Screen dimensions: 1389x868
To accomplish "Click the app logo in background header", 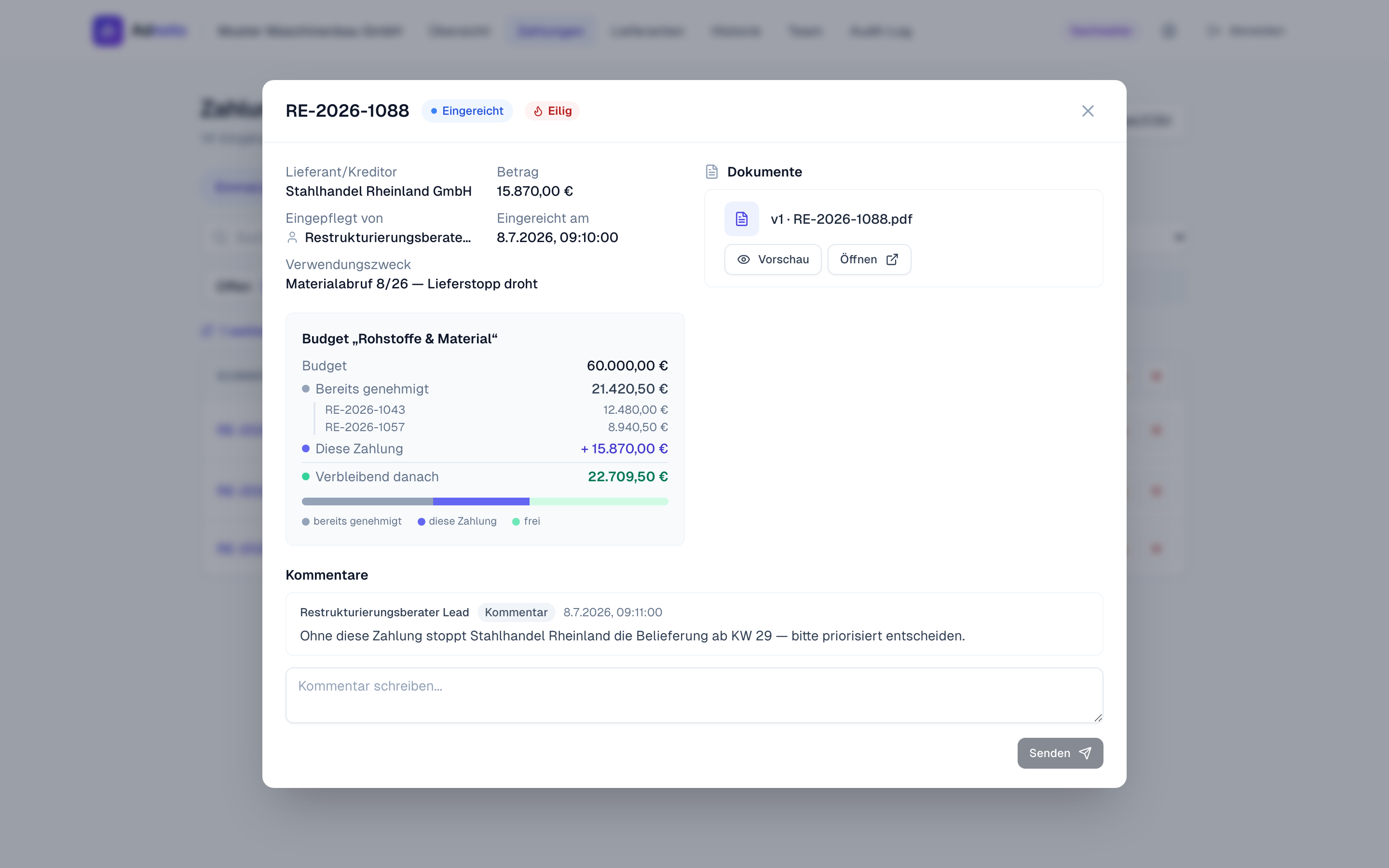I will pyautogui.click(x=108, y=30).
